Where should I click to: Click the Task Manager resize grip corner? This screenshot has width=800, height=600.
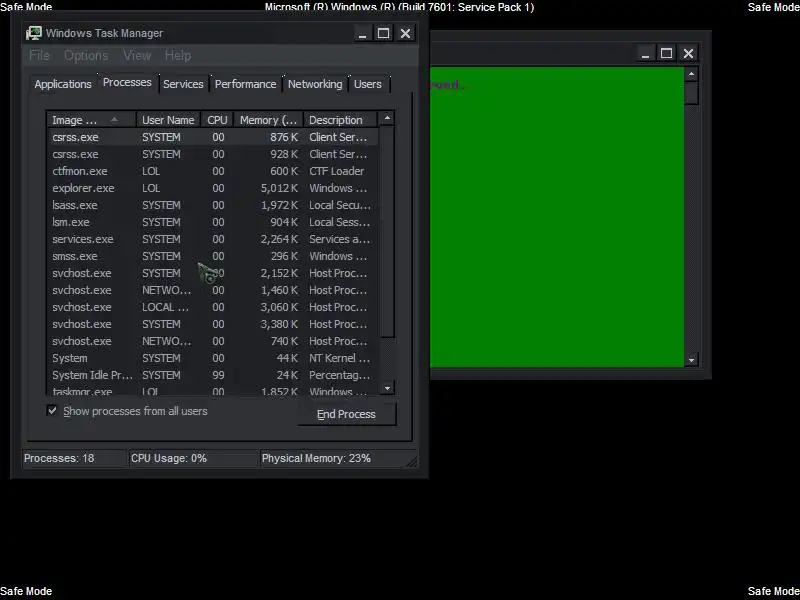tap(411, 461)
